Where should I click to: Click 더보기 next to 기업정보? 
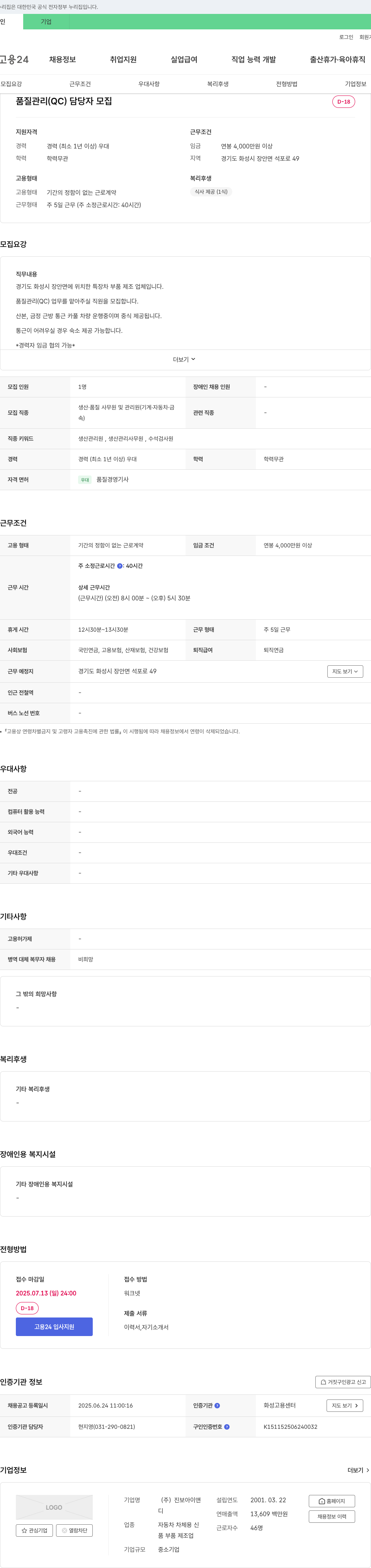tap(358, 1470)
